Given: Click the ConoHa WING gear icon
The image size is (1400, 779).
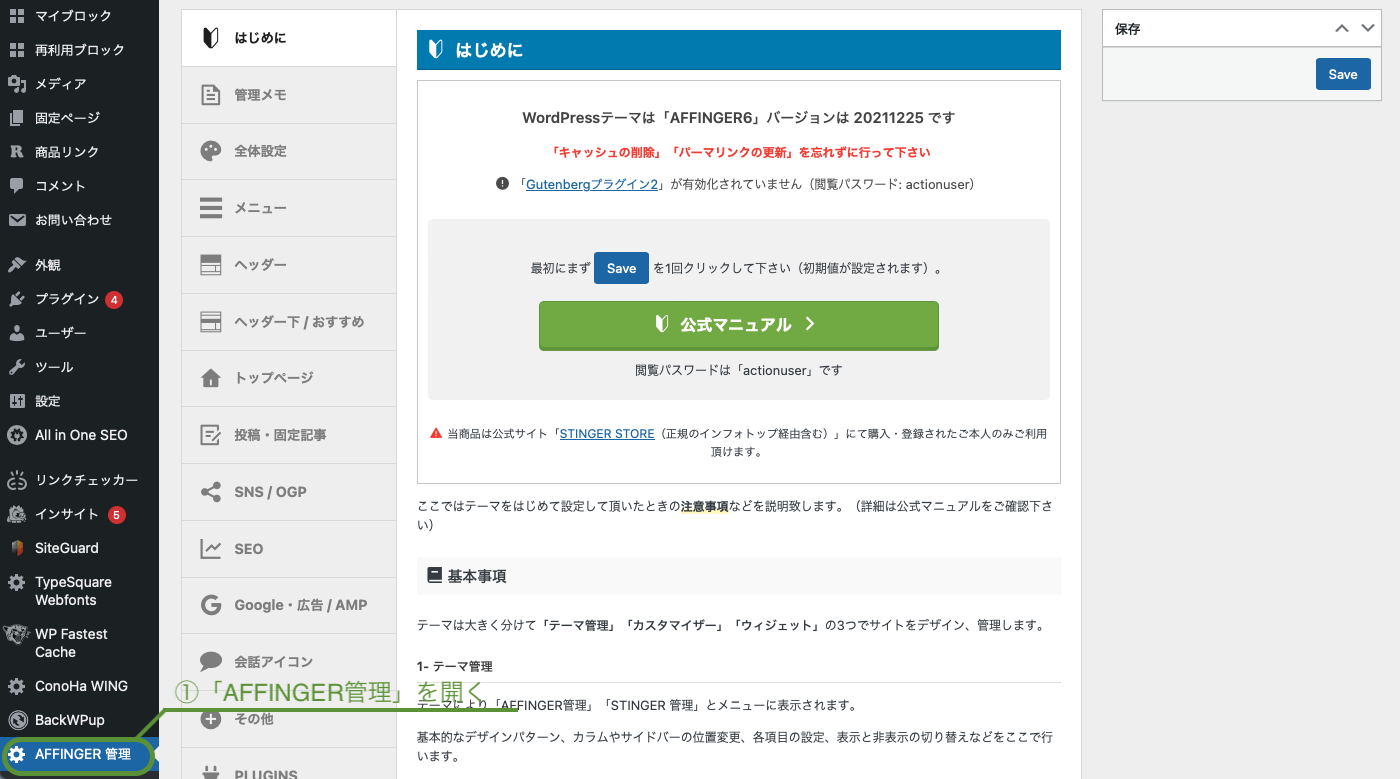Looking at the screenshot, I should click(x=16, y=686).
